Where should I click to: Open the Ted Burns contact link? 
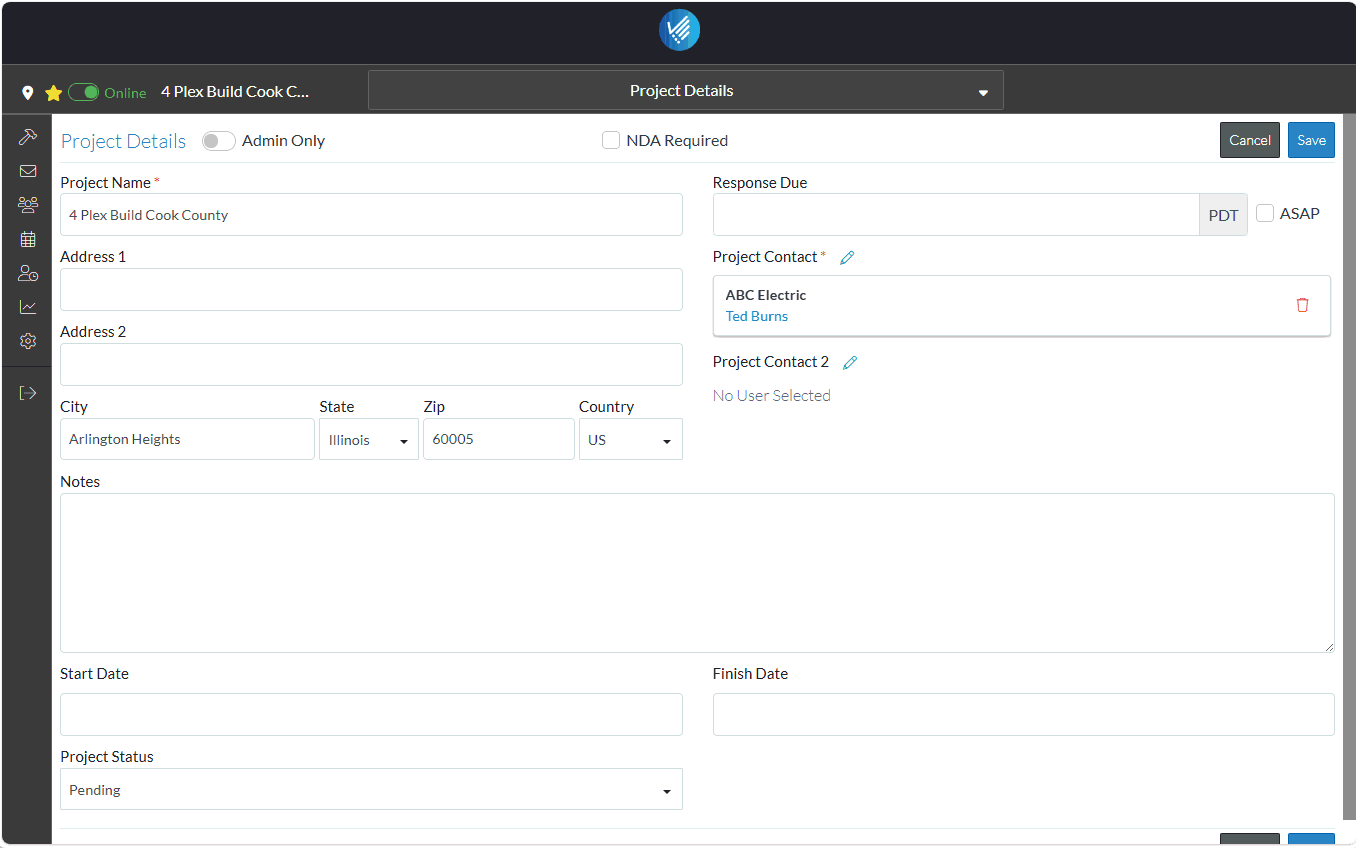click(x=756, y=316)
